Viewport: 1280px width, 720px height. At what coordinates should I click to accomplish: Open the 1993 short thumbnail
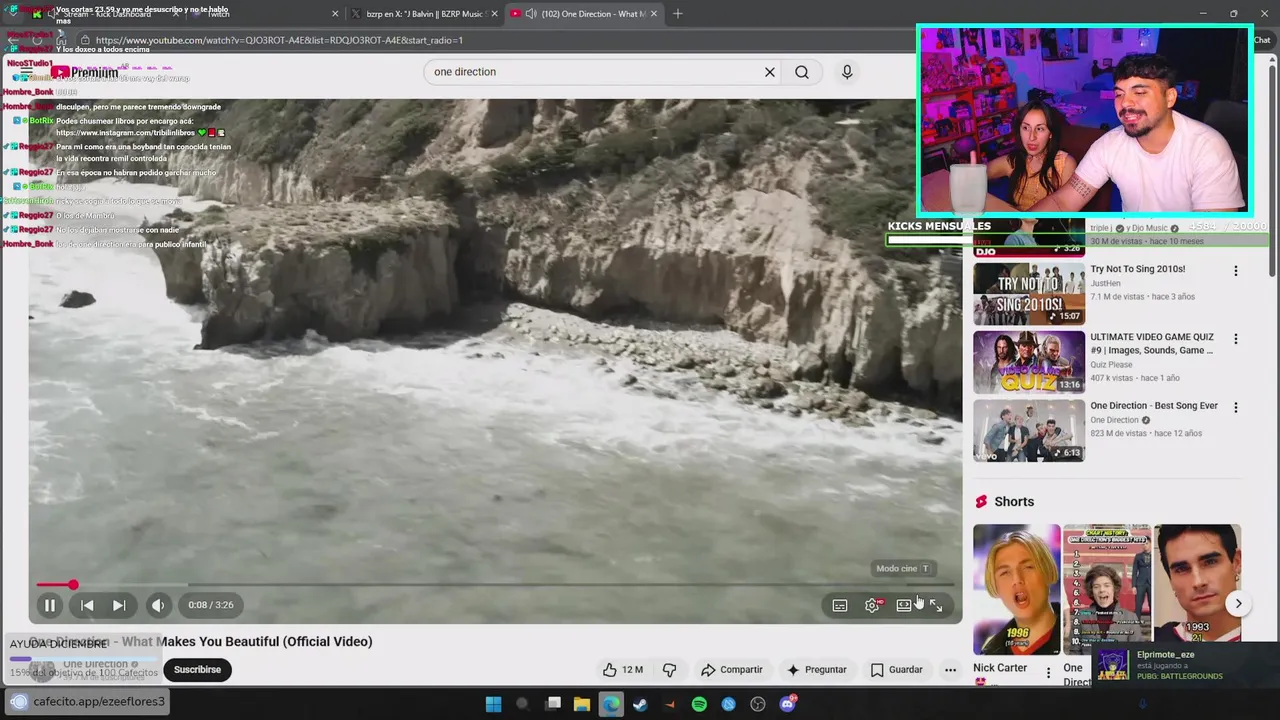pyautogui.click(x=1197, y=584)
